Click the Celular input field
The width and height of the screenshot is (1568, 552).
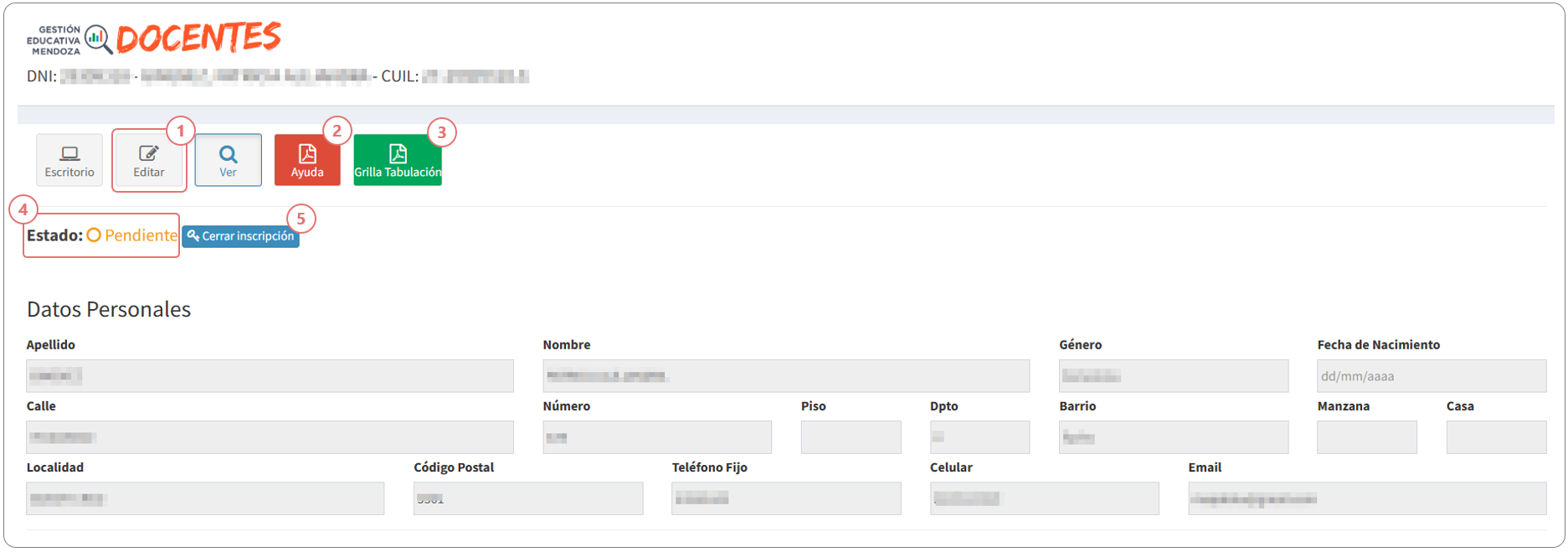tap(1045, 498)
